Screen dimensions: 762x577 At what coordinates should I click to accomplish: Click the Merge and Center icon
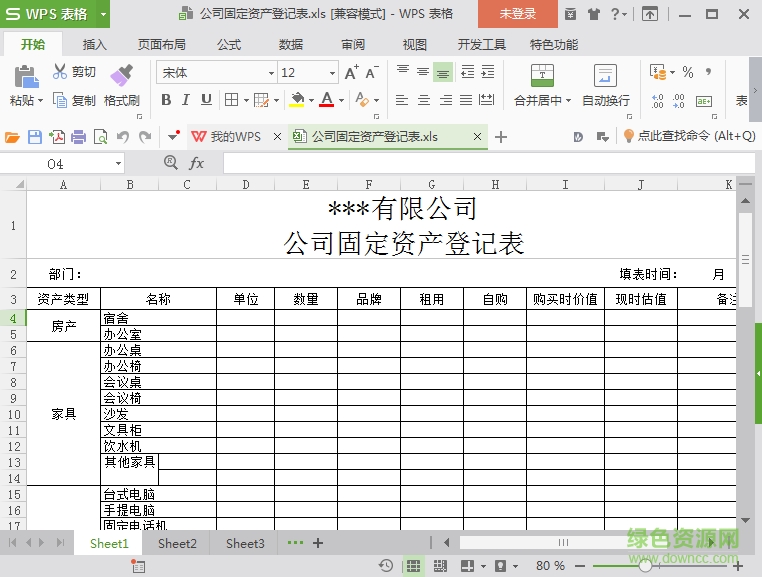pos(542,75)
